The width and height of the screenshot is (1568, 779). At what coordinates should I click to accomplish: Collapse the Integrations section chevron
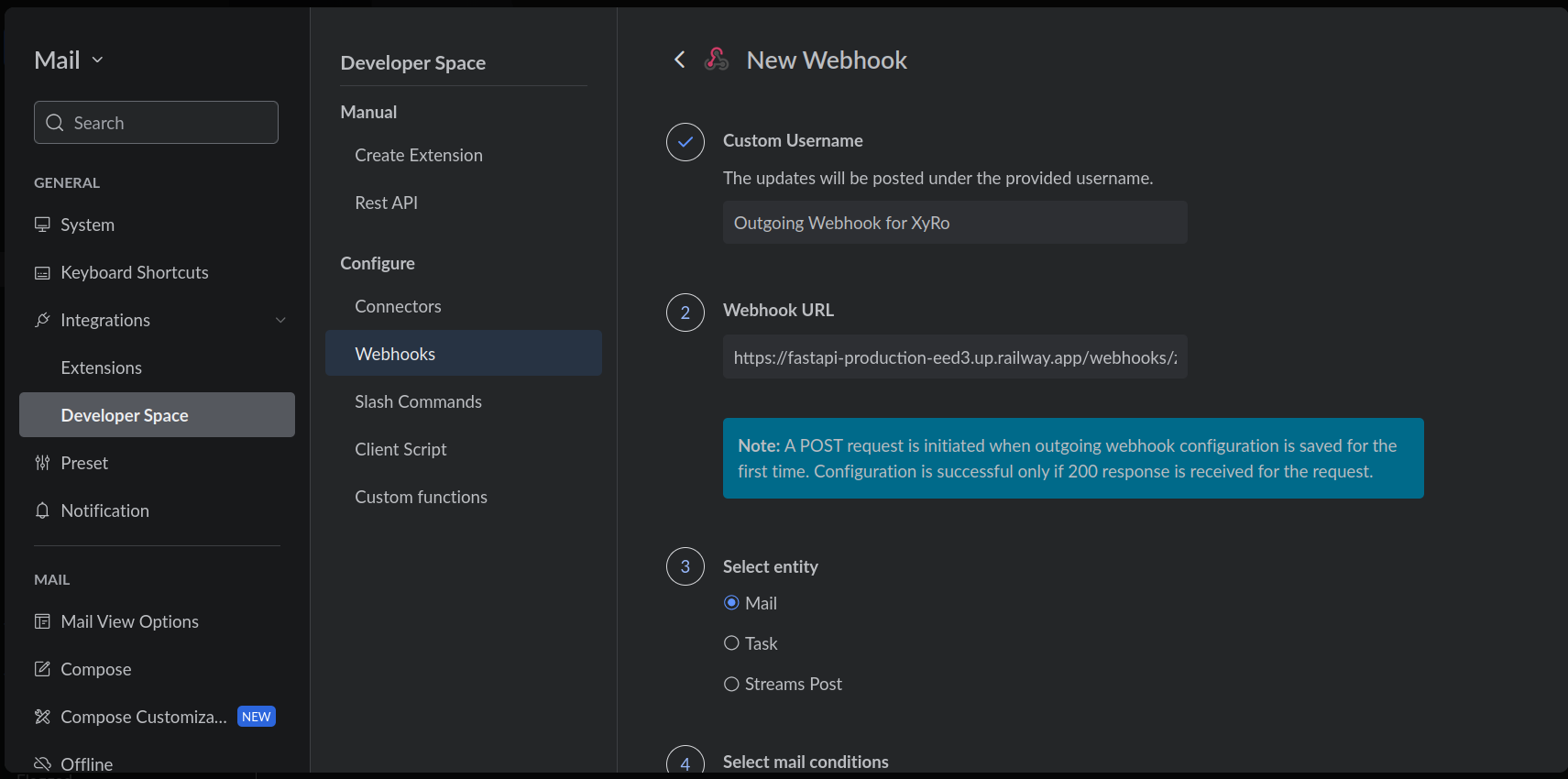click(x=280, y=320)
